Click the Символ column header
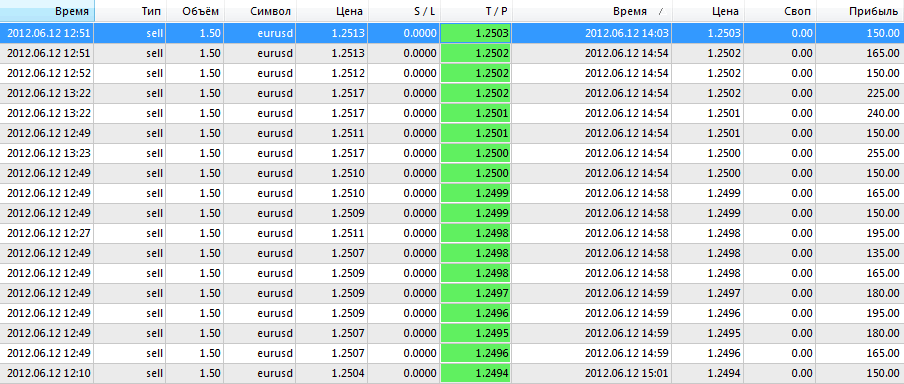The height and width of the screenshot is (384, 904). [x=260, y=11]
